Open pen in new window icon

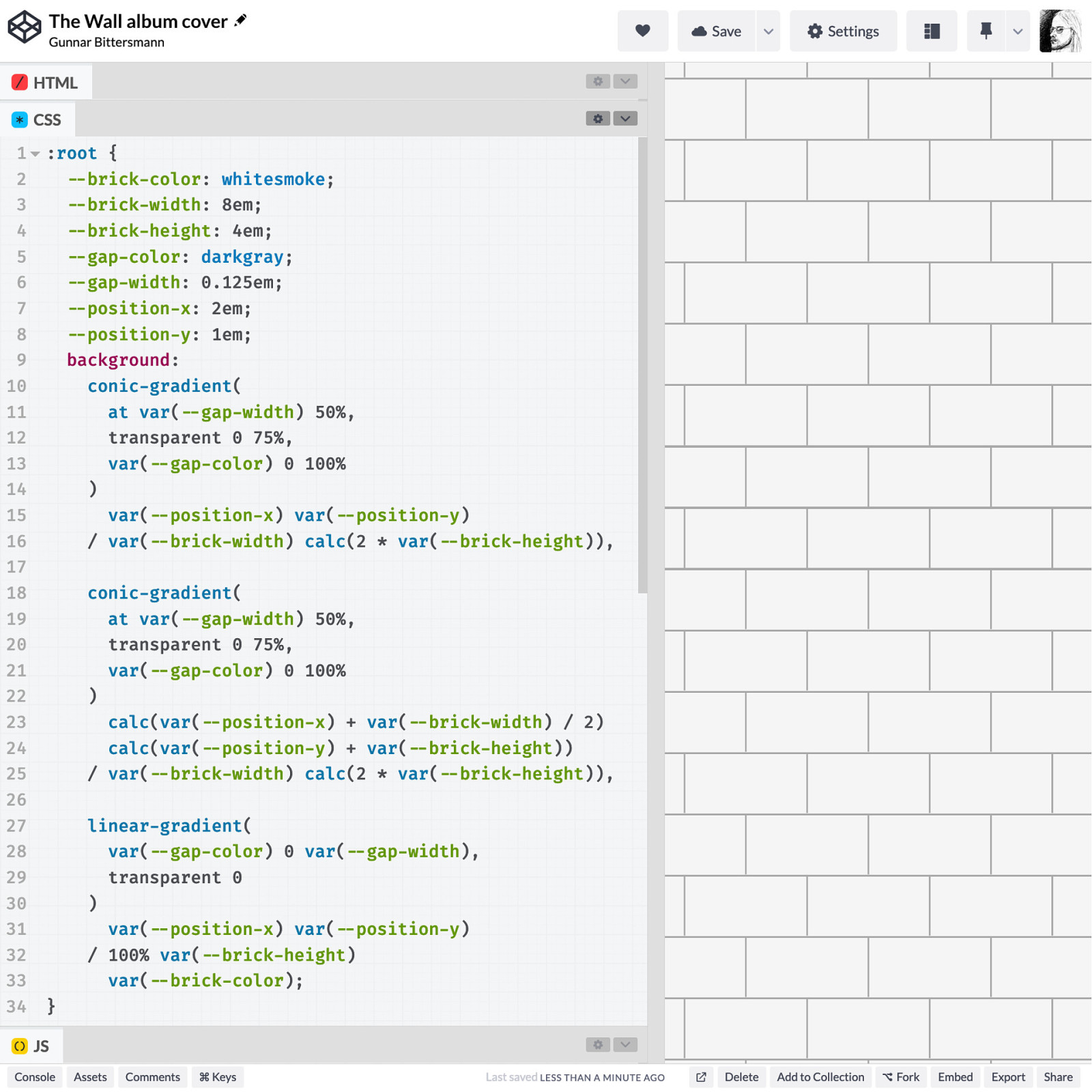pyautogui.click(x=701, y=1077)
